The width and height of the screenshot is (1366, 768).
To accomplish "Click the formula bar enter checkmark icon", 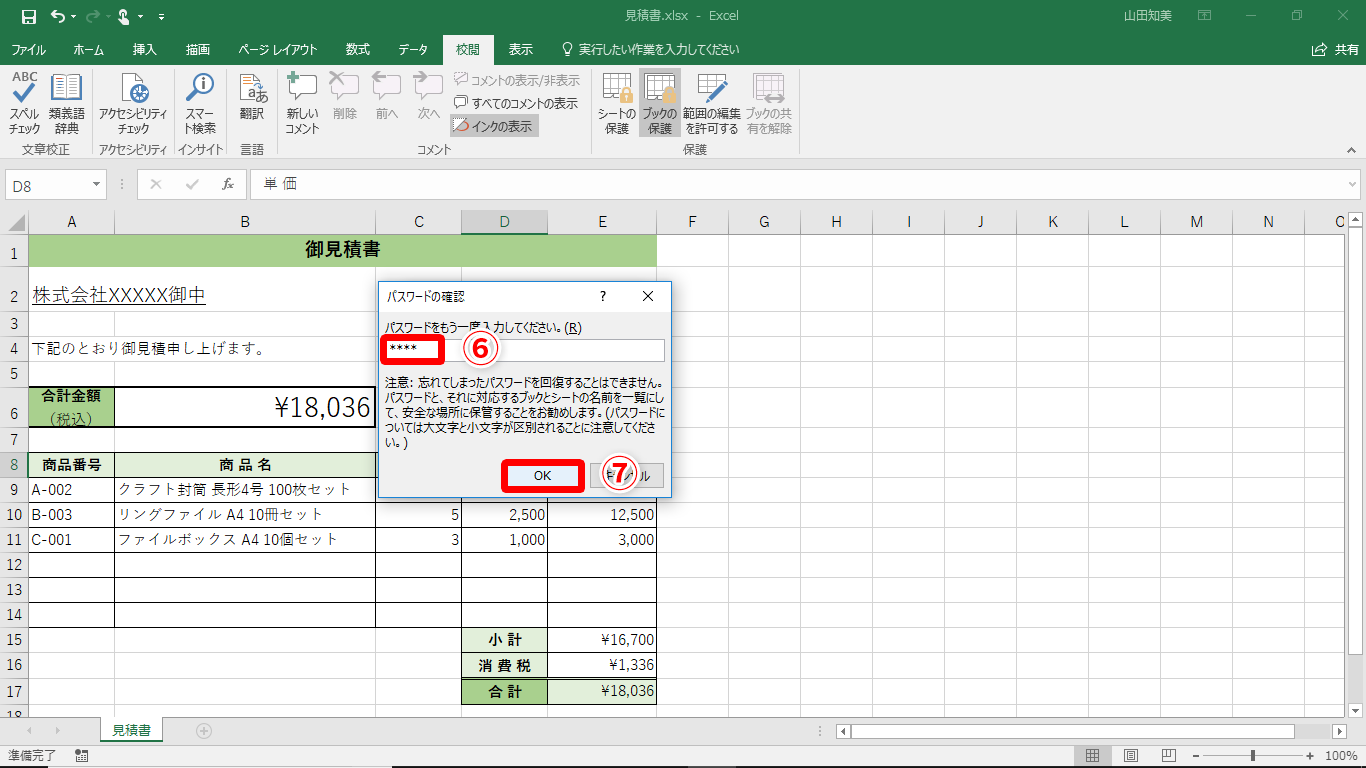I will [192, 184].
